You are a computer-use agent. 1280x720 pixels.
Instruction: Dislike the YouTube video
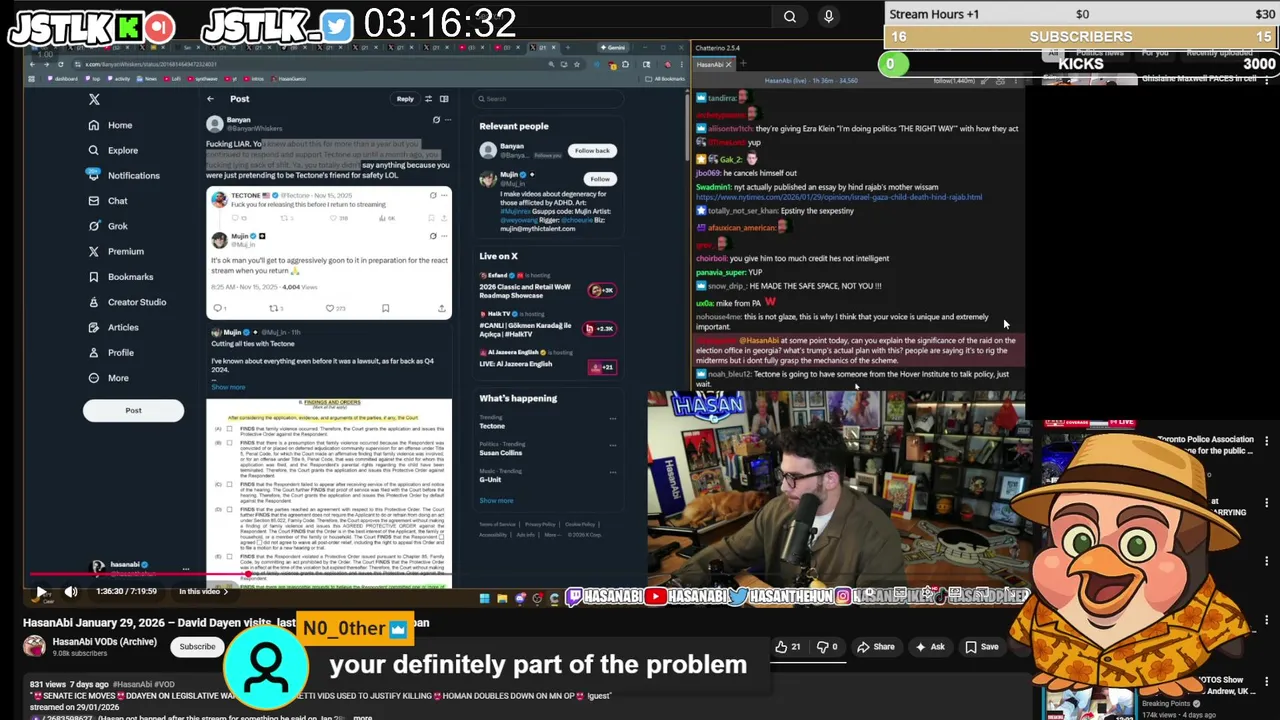click(827, 647)
